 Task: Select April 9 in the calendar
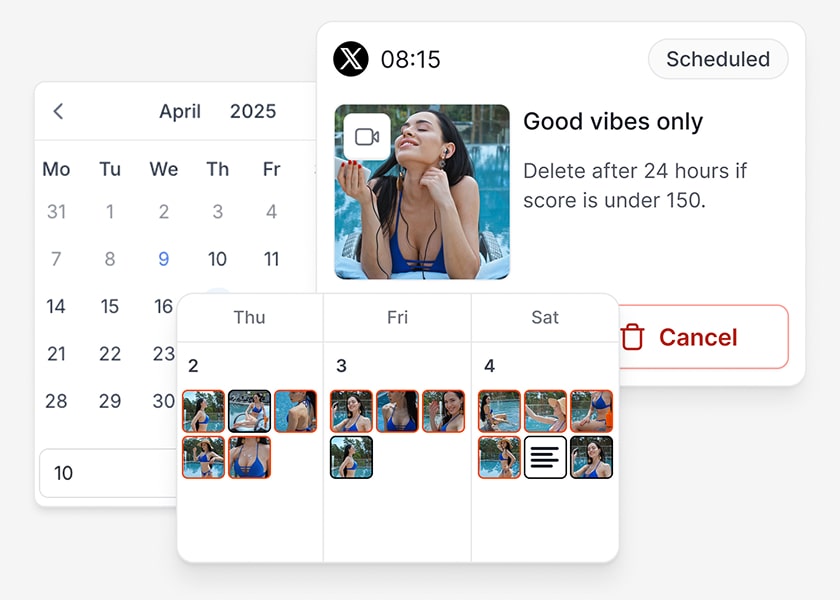pos(164,259)
